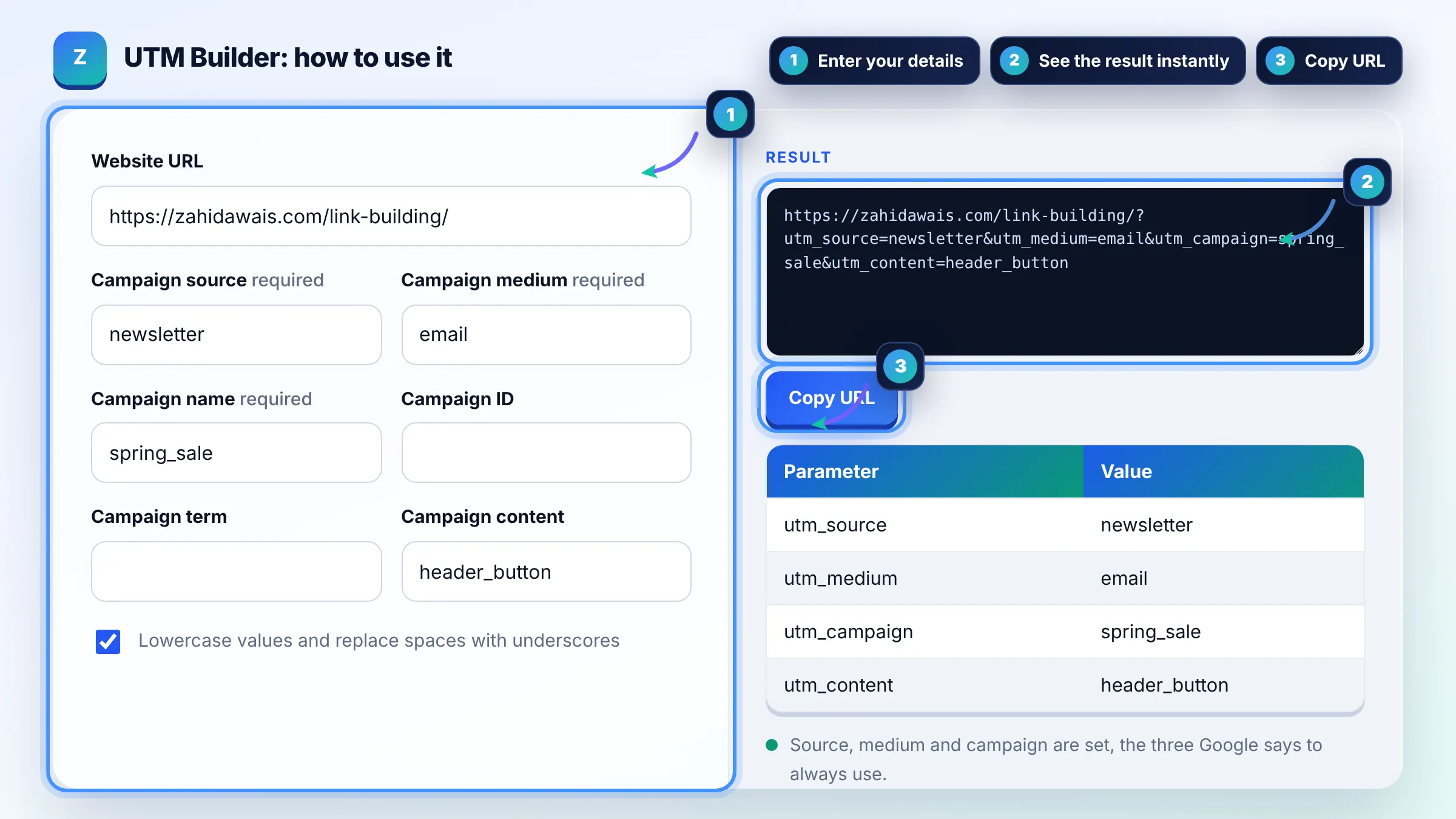
Task: Click the 'UTM Builder: how to use it' title
Action: pyautogui.click(x=288, y=58)
